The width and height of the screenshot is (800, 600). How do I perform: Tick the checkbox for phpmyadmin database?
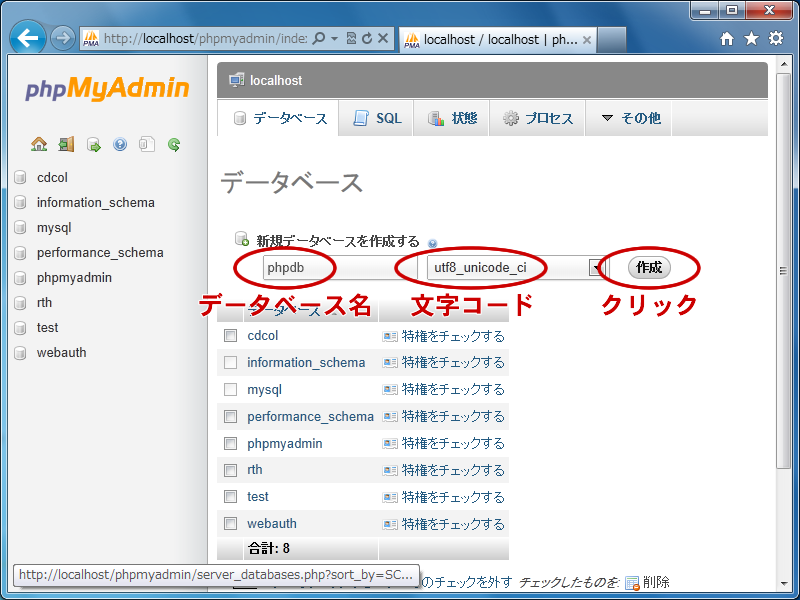(231, 443)
